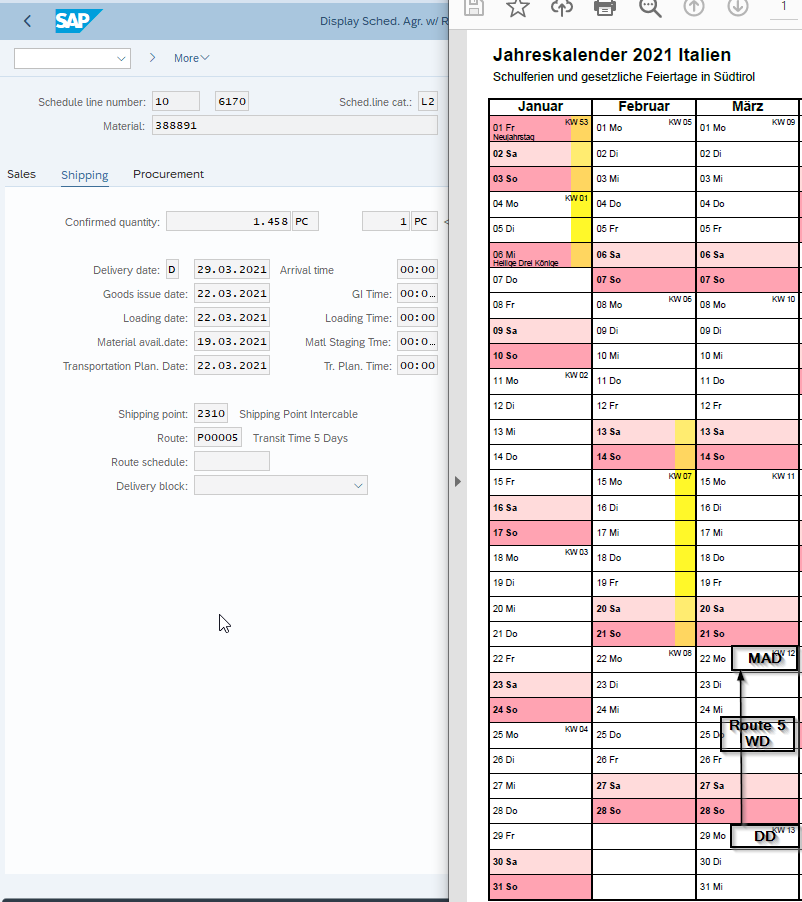Click the PDF page number box

[x=785, y=8]
